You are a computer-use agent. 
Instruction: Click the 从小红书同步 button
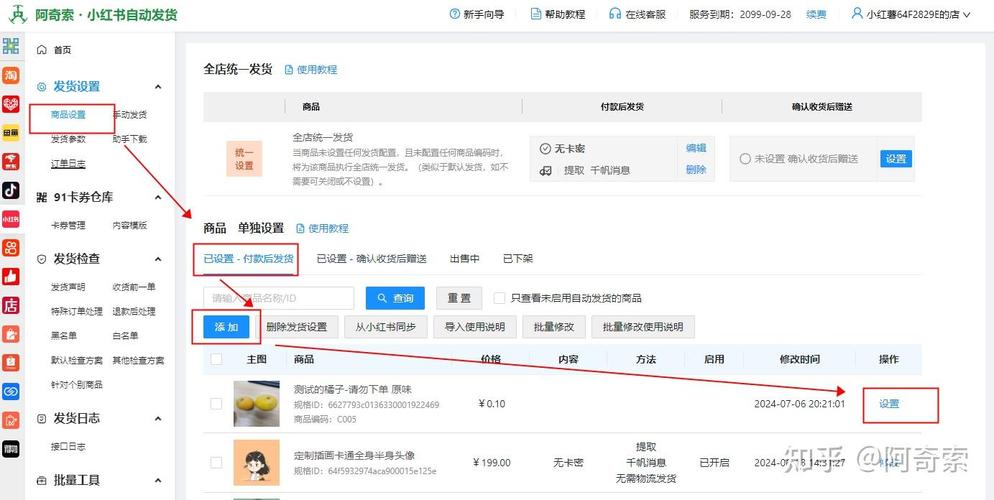[385, 327]
